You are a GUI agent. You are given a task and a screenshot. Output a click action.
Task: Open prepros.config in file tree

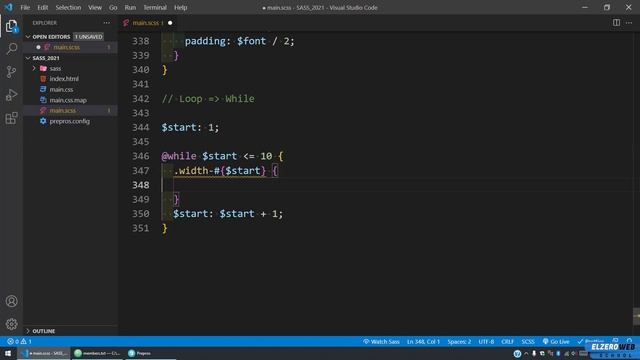70,121
